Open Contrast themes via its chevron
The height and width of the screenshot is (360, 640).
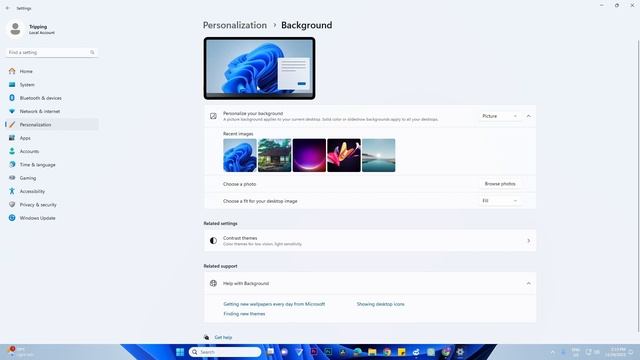[529, 241]
